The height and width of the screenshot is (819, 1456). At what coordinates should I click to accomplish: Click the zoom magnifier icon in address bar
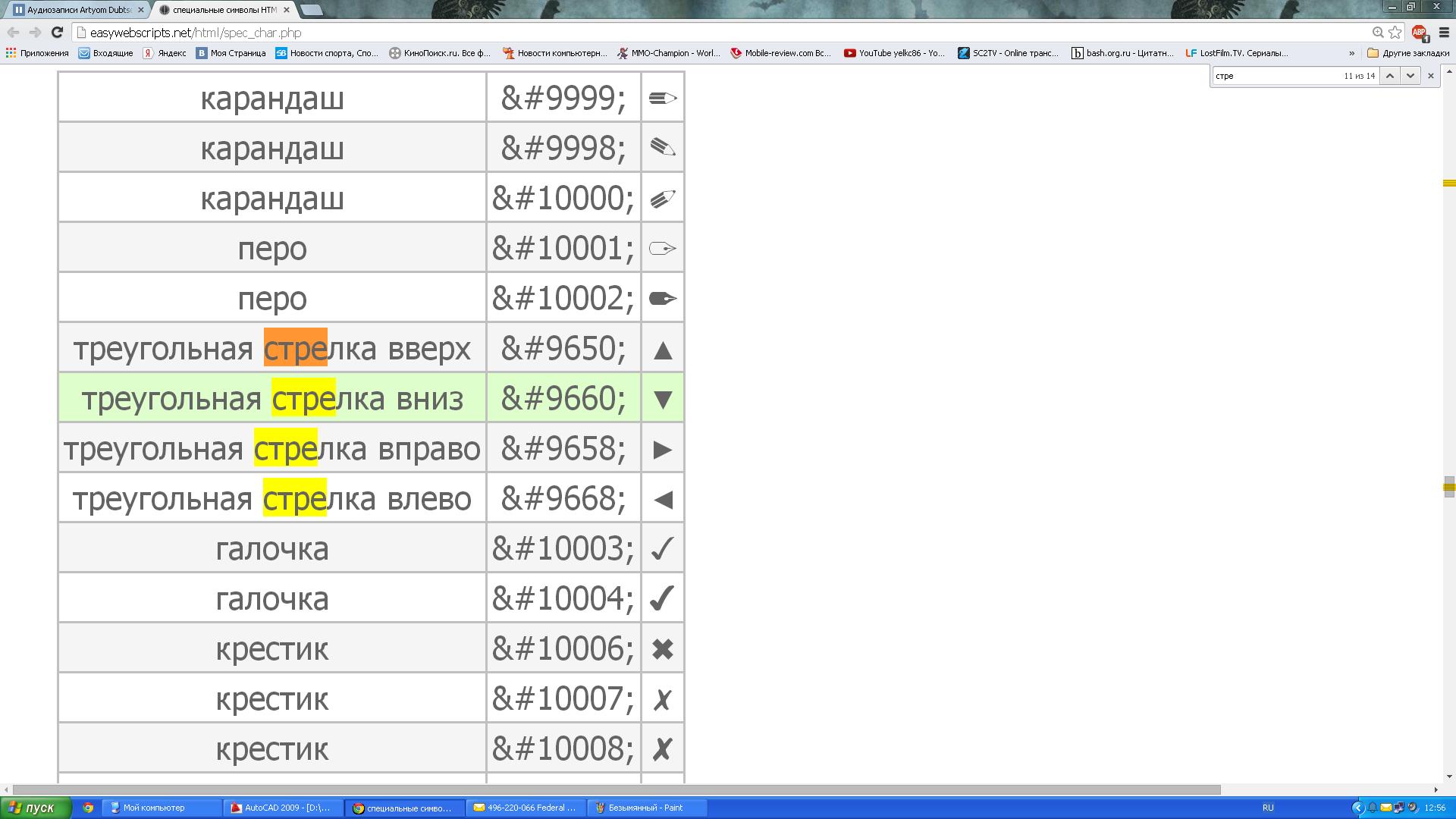[x=1377, y=33]
